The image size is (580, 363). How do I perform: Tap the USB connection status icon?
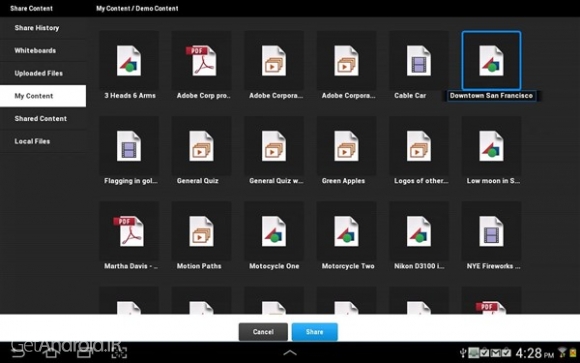[463, 353]
